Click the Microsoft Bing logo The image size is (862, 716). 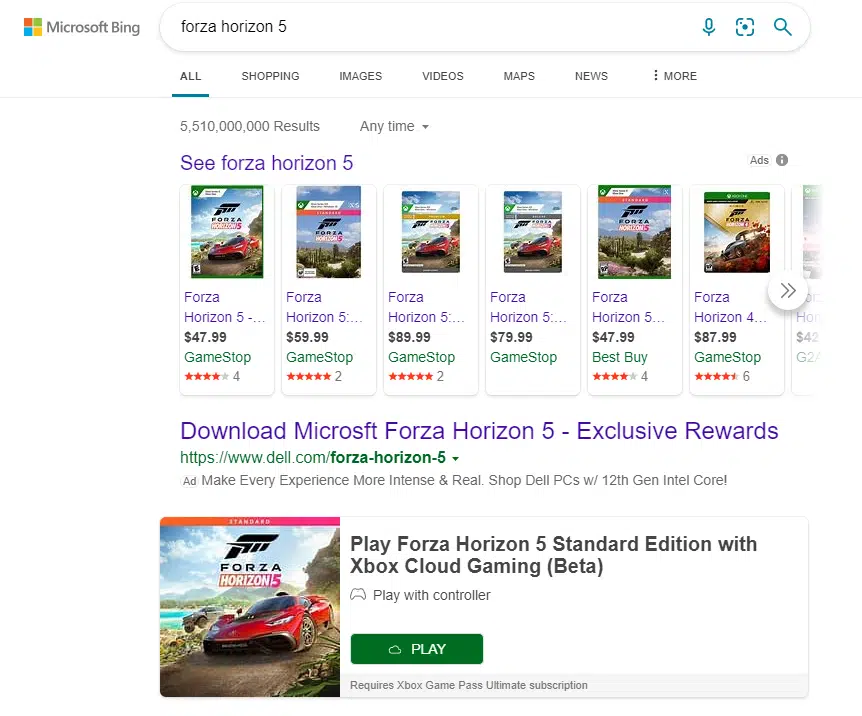[82, 27]
